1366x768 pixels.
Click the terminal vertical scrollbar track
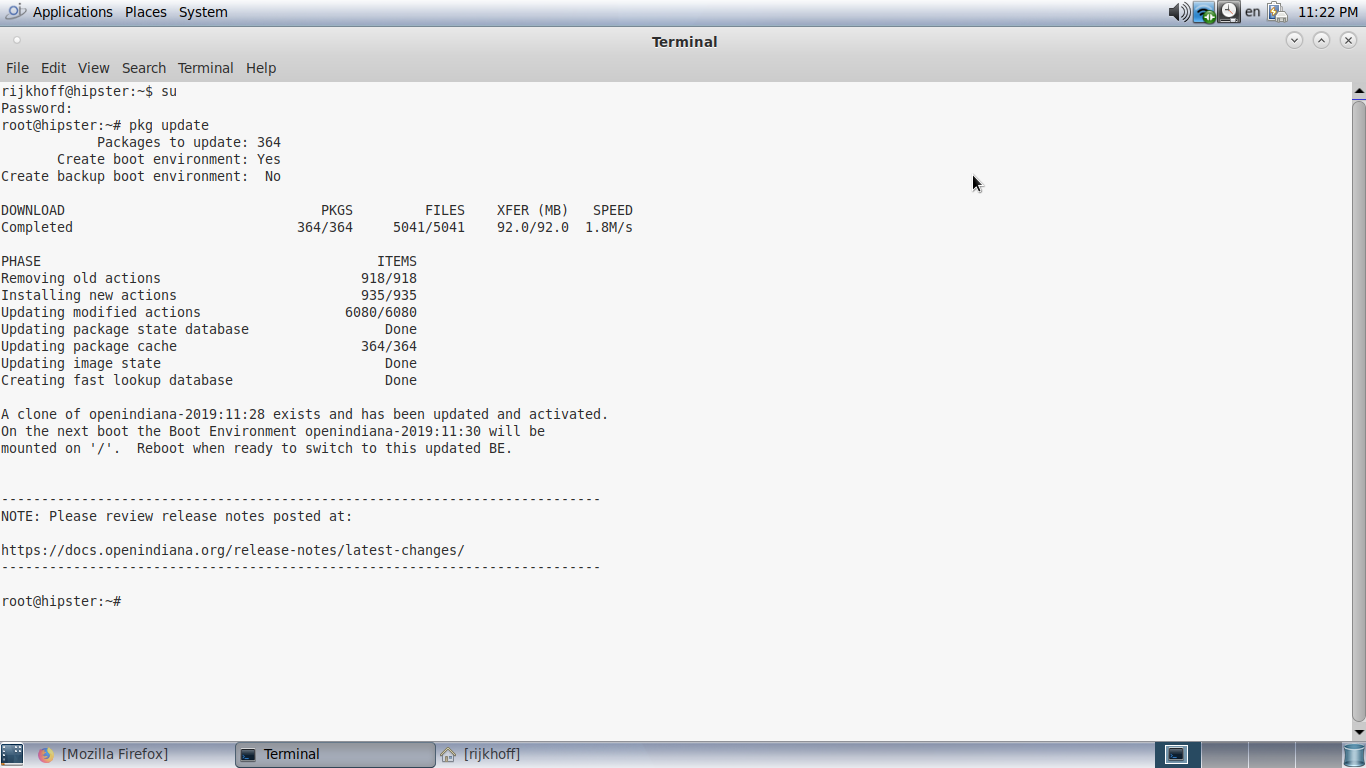(x=1359, y=411)
